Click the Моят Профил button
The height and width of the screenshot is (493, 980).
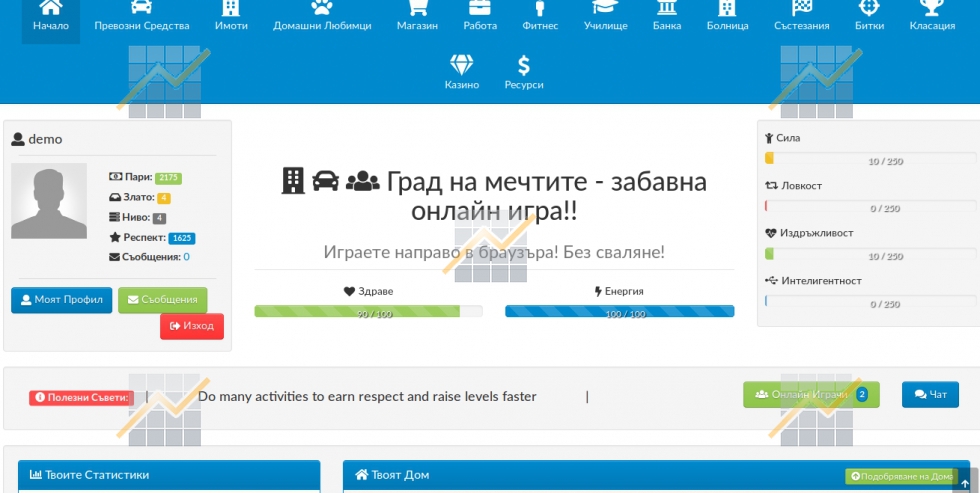tap(61, 300)
